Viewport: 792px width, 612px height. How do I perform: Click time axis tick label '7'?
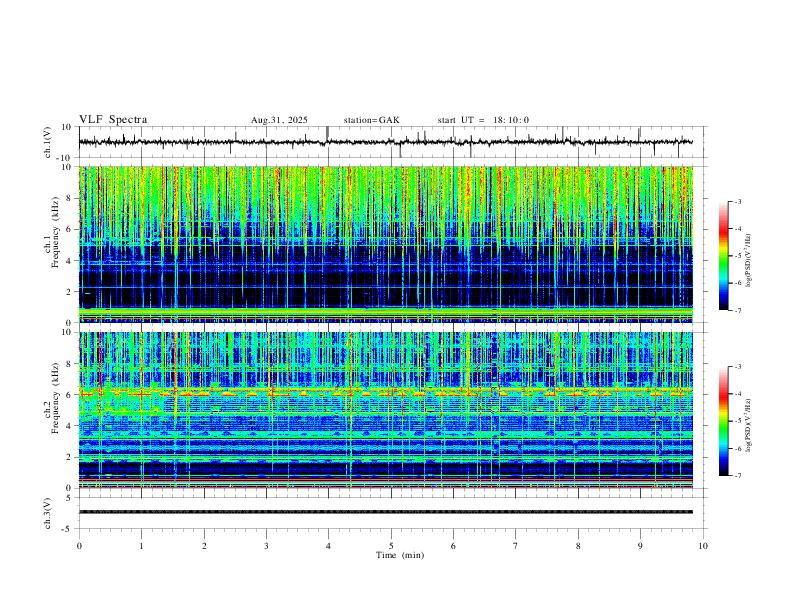pos(516,546)
